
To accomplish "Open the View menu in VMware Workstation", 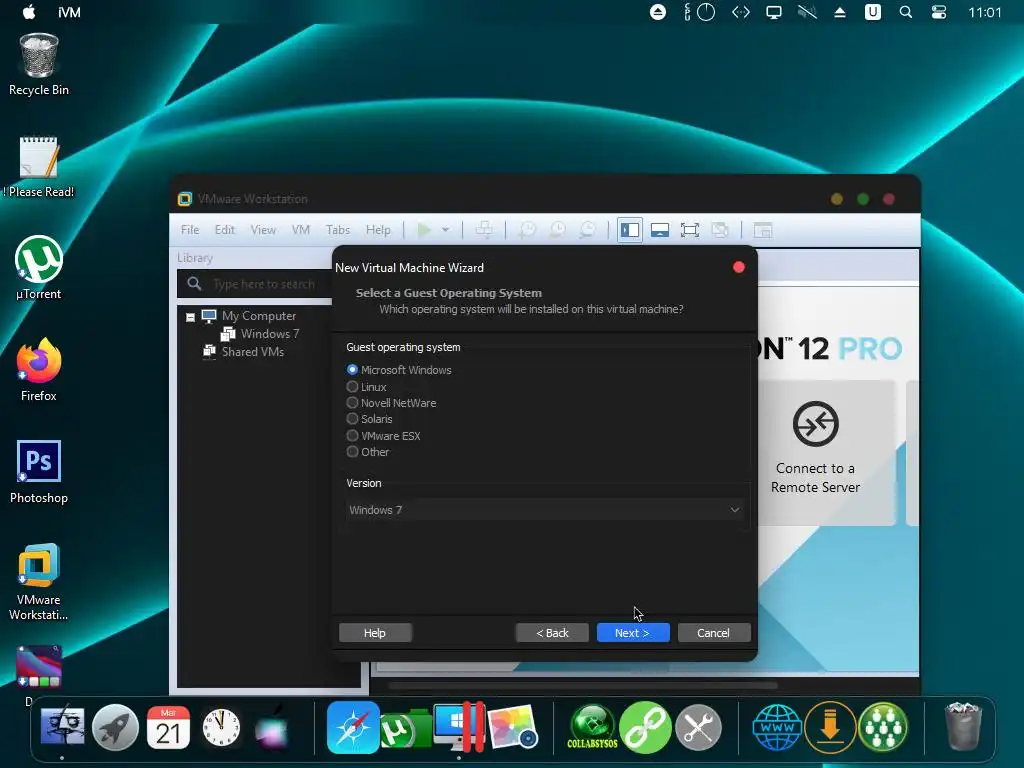I will click(263, 230).
